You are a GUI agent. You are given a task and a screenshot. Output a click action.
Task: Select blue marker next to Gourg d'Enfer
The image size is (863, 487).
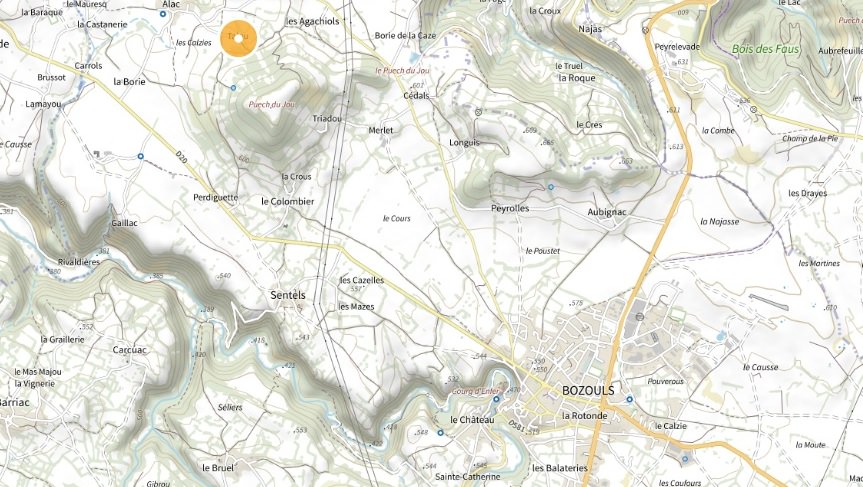pyautogui.click(x=496, y=399)
